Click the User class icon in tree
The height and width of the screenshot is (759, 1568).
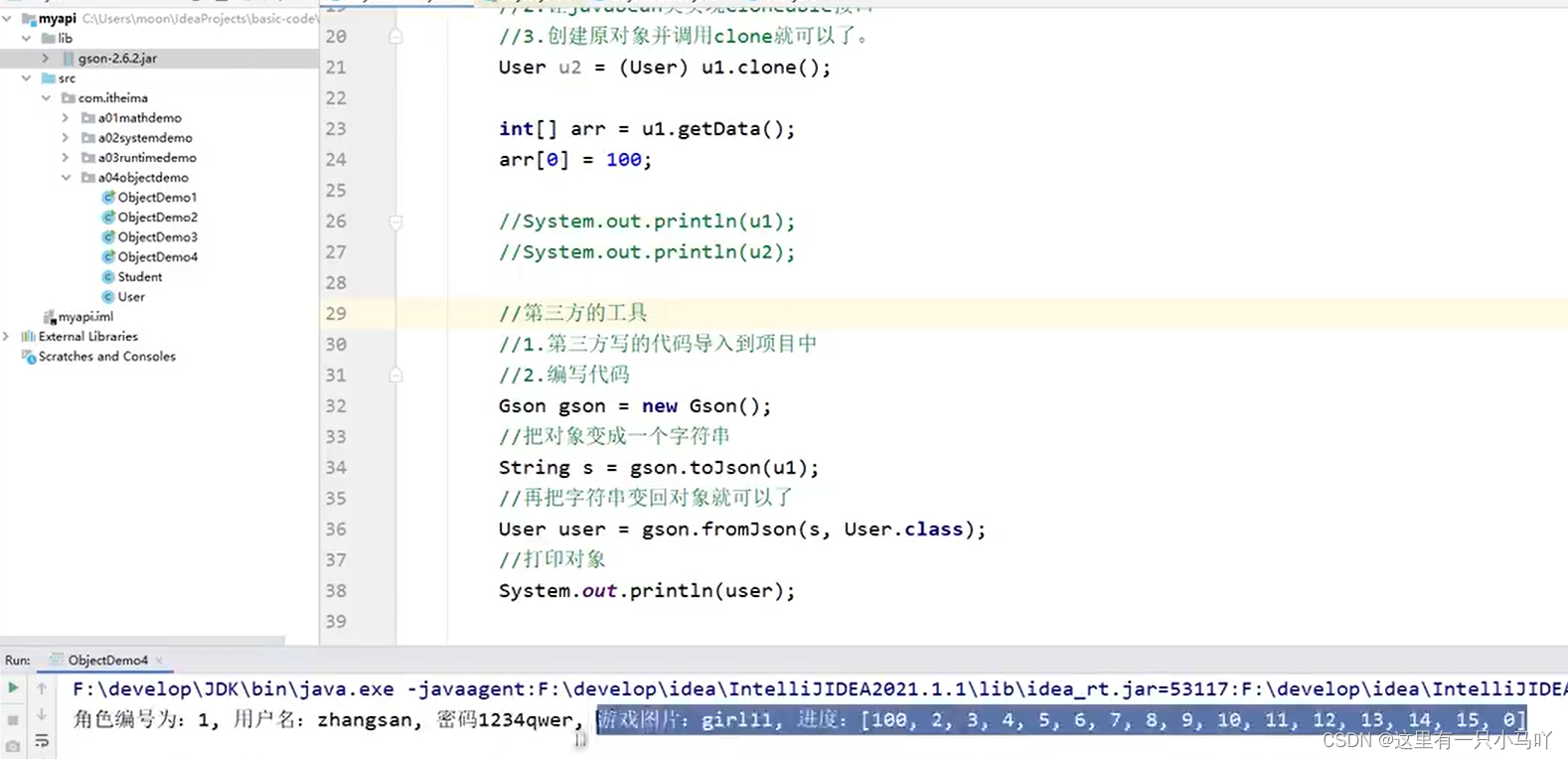[x=108, y=296]
